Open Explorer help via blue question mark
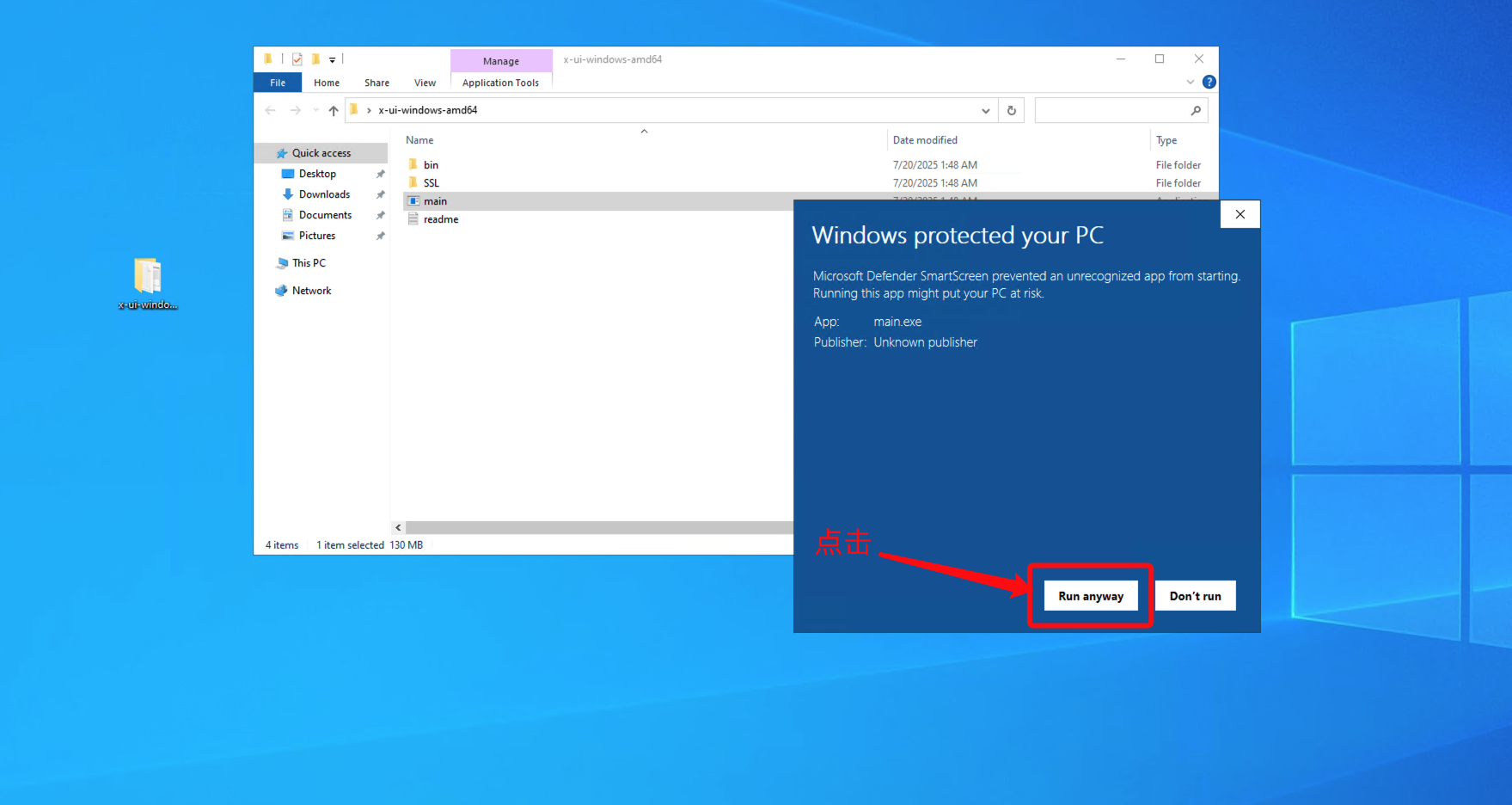The height and width of the screenshot is (805, 1512). click(x=1209, y=83)
